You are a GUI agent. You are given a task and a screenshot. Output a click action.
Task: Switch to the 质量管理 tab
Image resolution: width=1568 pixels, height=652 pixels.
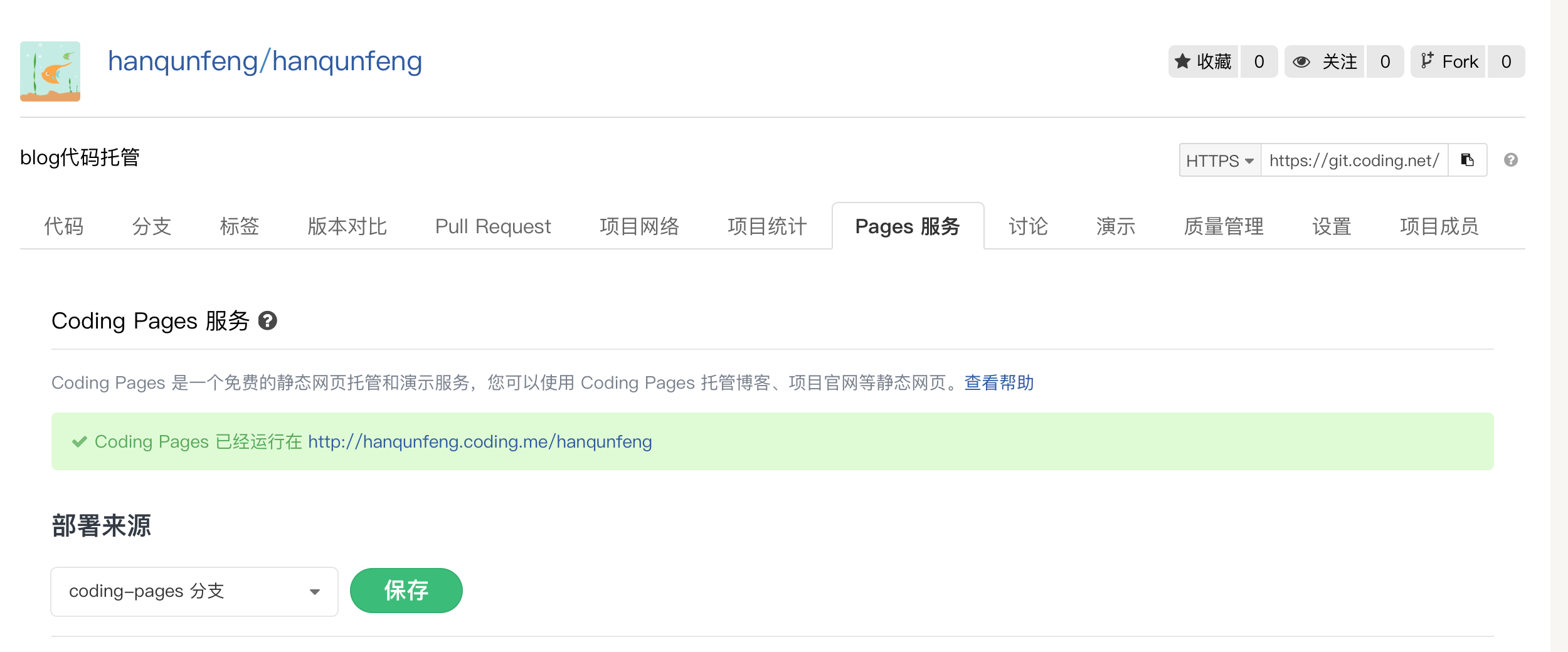pyautogui.click(x=1224, y=226)
